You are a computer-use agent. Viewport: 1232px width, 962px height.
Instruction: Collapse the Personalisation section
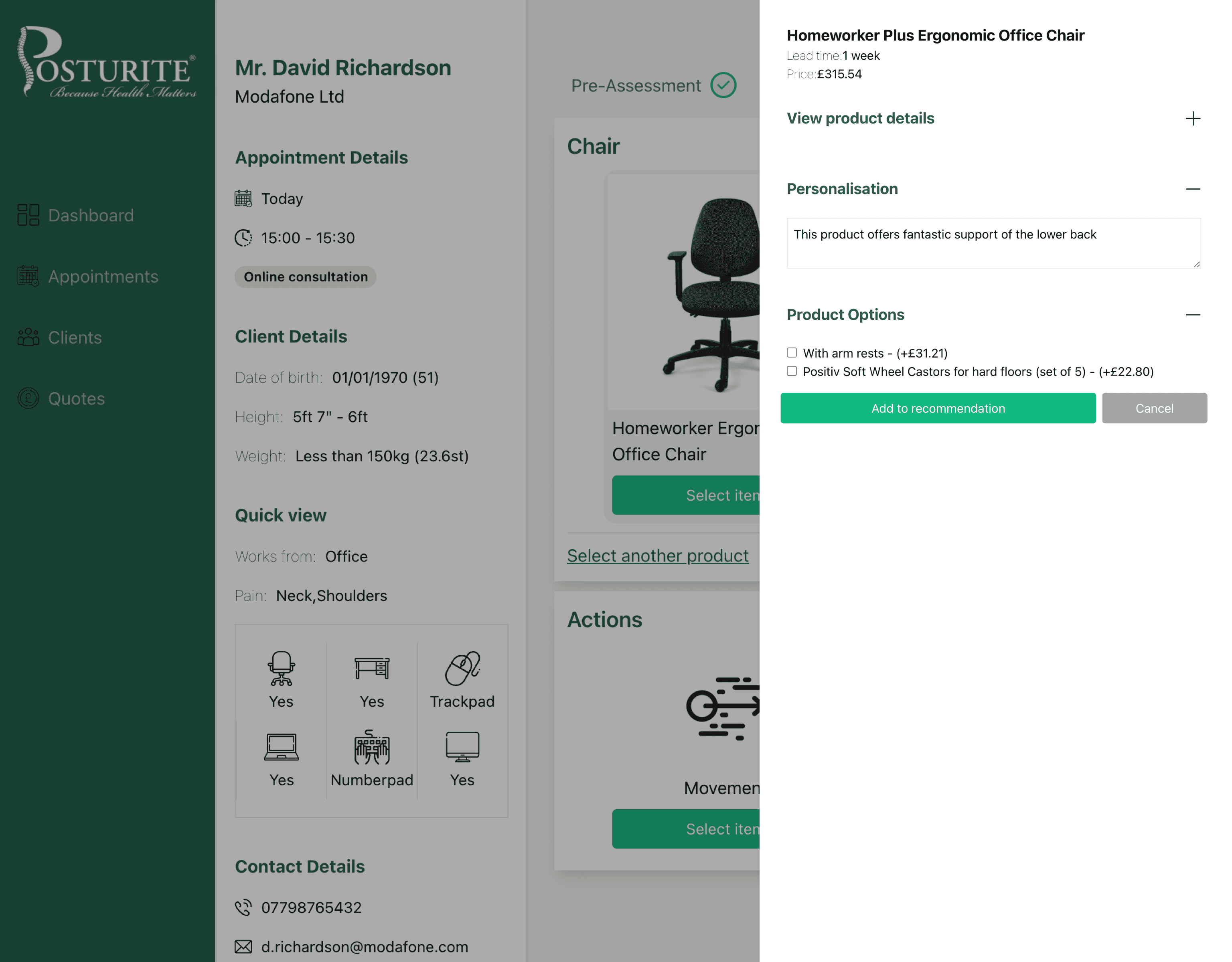(x=1193, y=190)
